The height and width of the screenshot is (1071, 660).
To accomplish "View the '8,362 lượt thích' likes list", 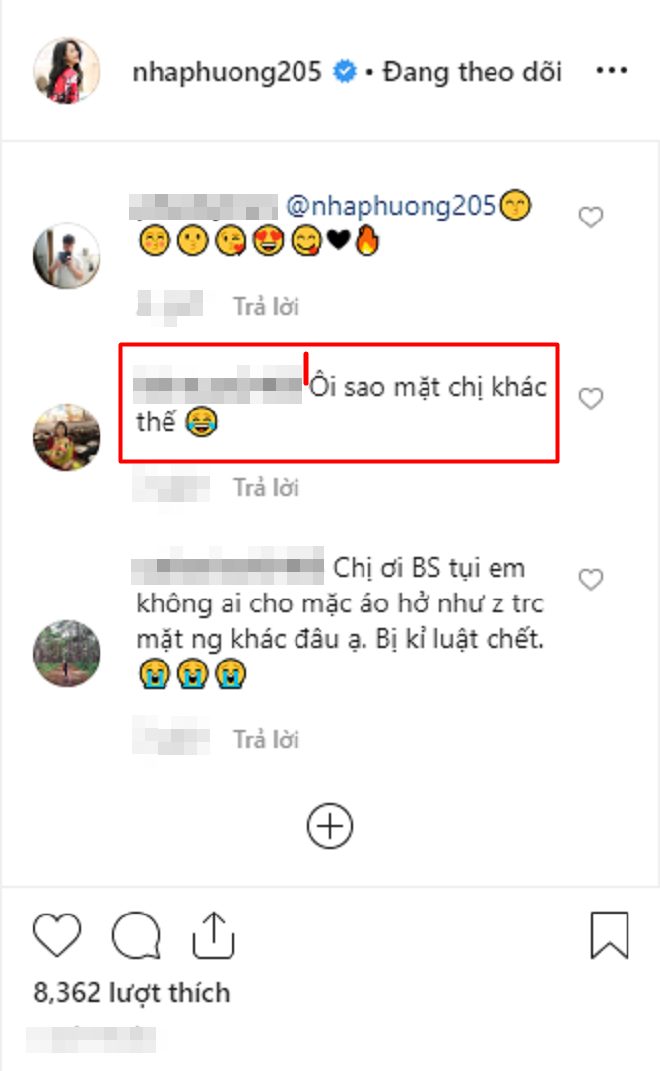I will point(132,992).
